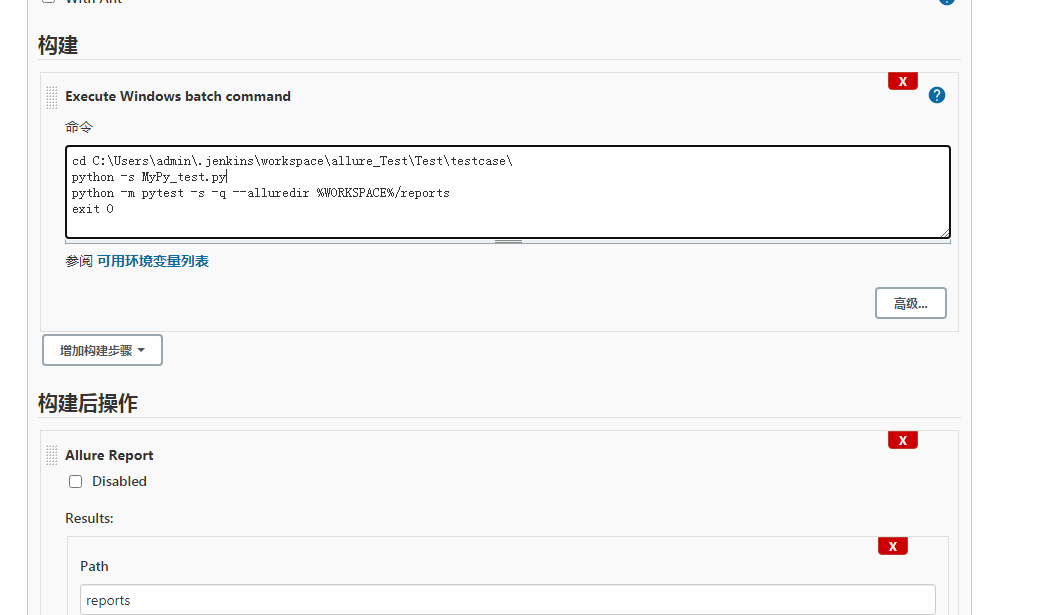
Task: Open the 增加构建步骤 dropdown
Action: point(102,351)
